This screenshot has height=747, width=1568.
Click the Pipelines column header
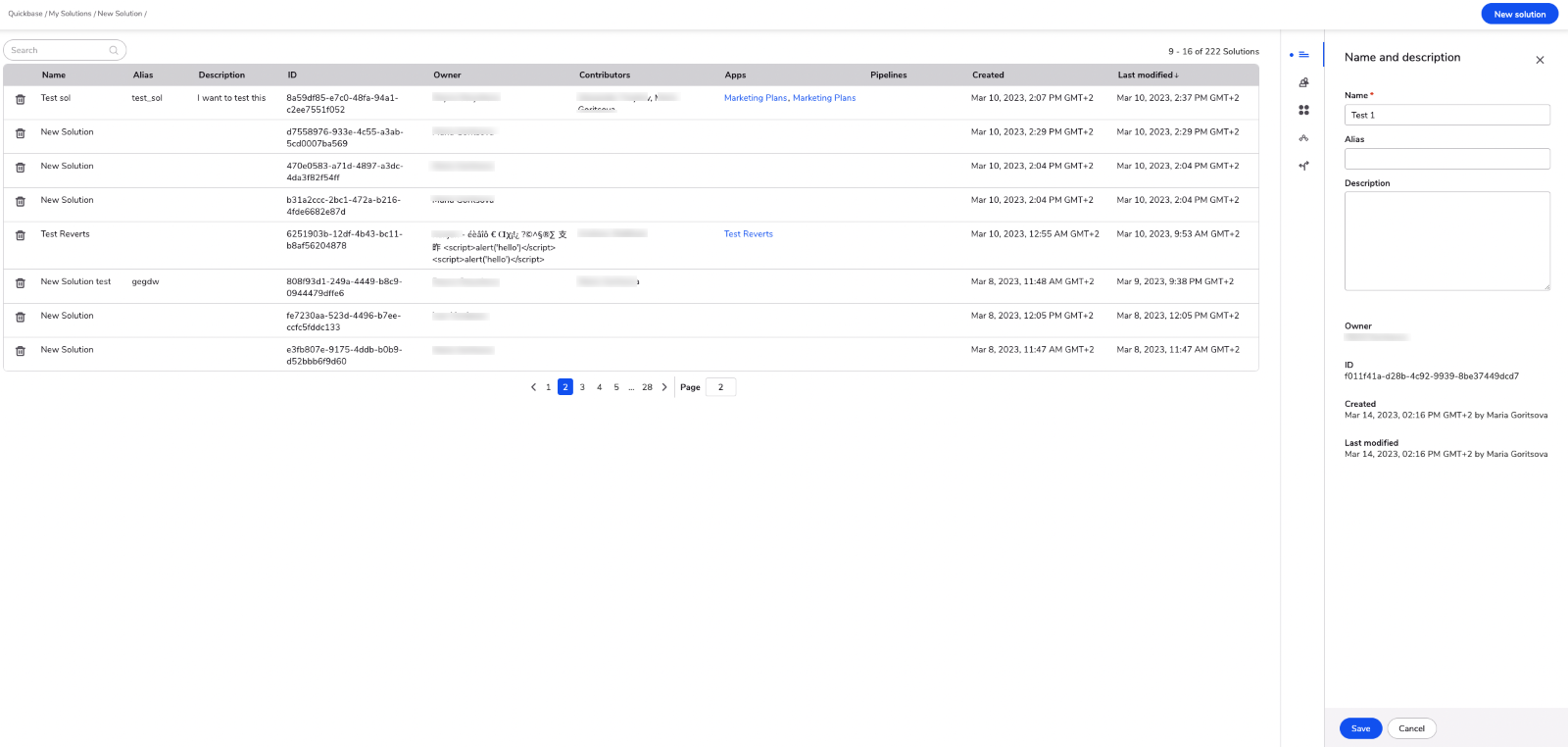pyautogui.click(x=889, y=75)
